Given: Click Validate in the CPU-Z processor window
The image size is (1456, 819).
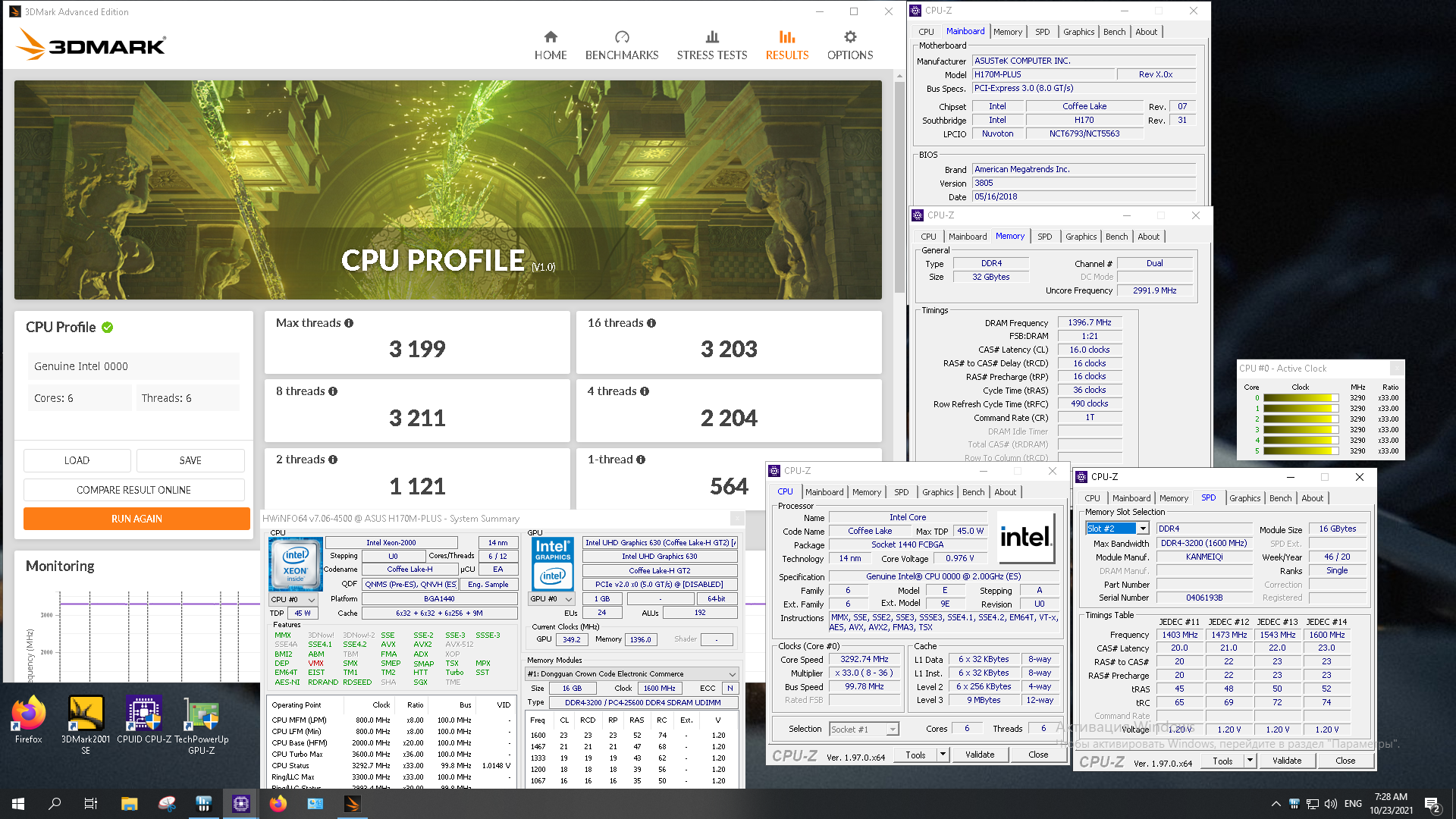Looking at the screenshot, I should point(980,755).
